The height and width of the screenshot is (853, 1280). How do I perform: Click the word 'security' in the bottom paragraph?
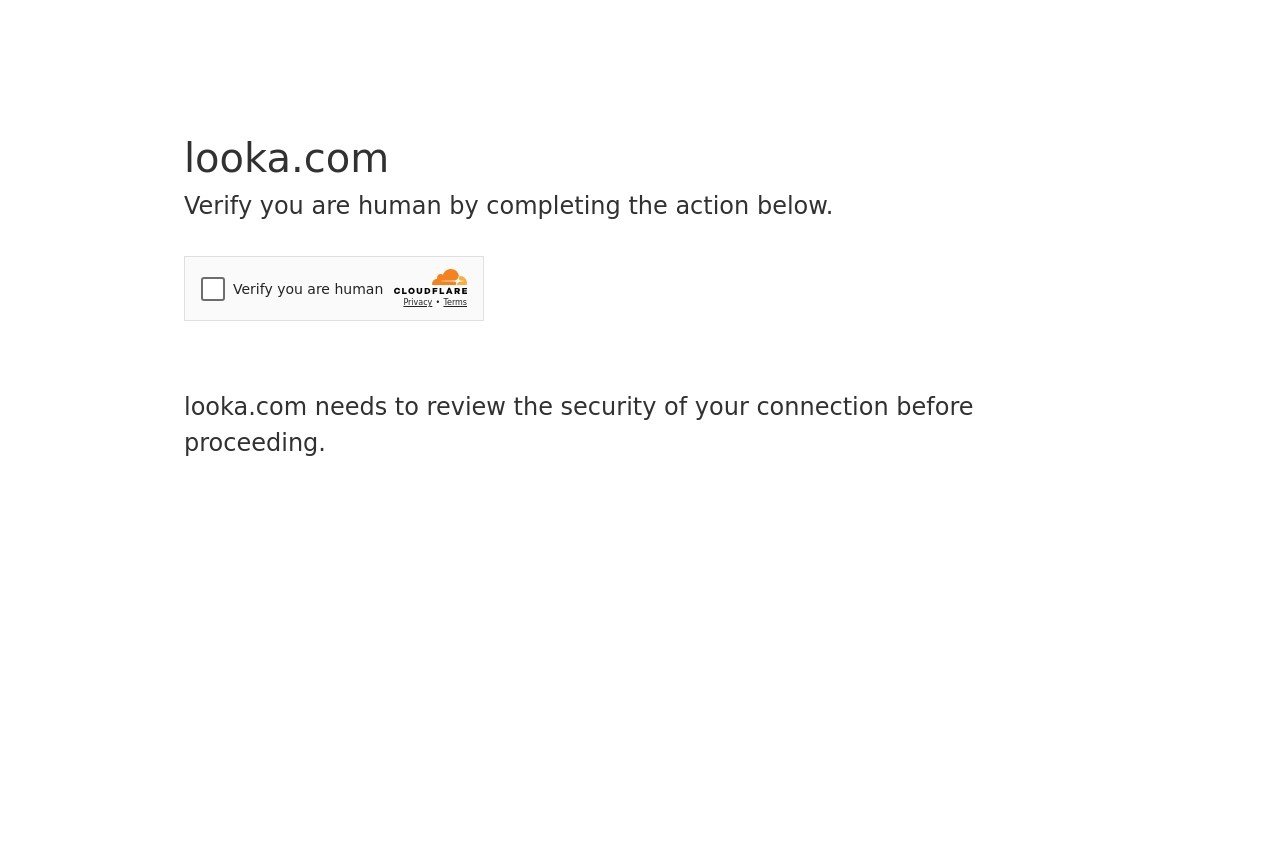point(609,407)
